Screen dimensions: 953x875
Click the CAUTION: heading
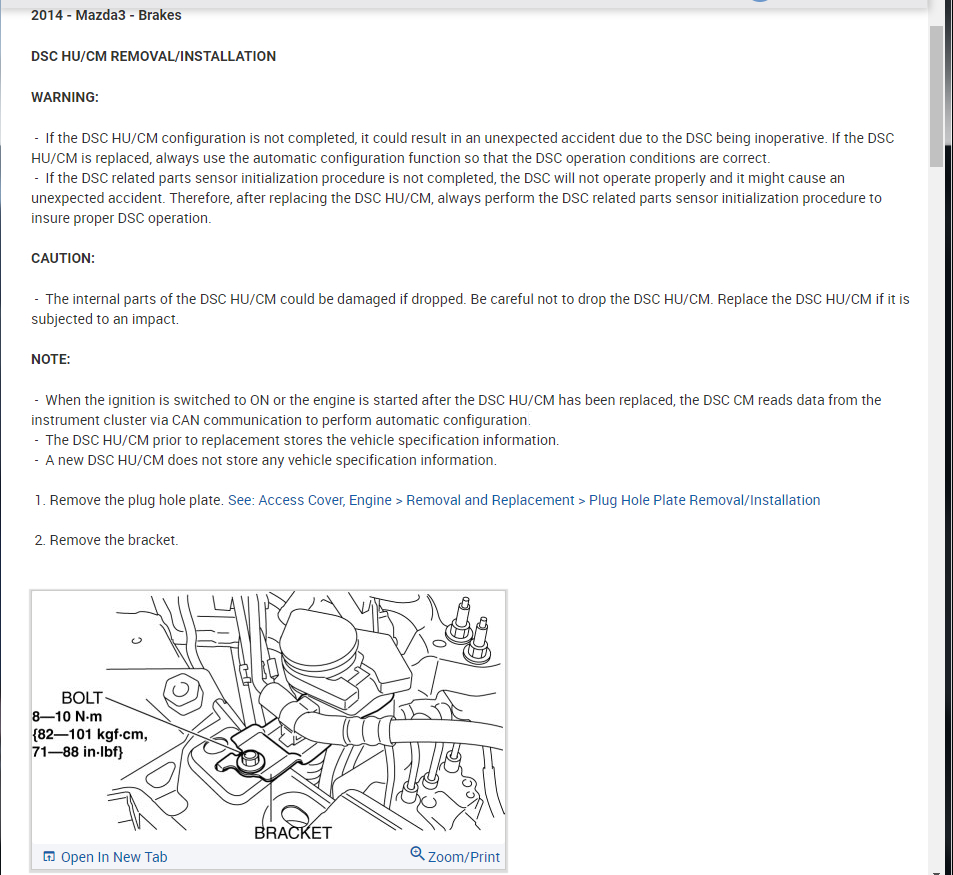(63, 258)
